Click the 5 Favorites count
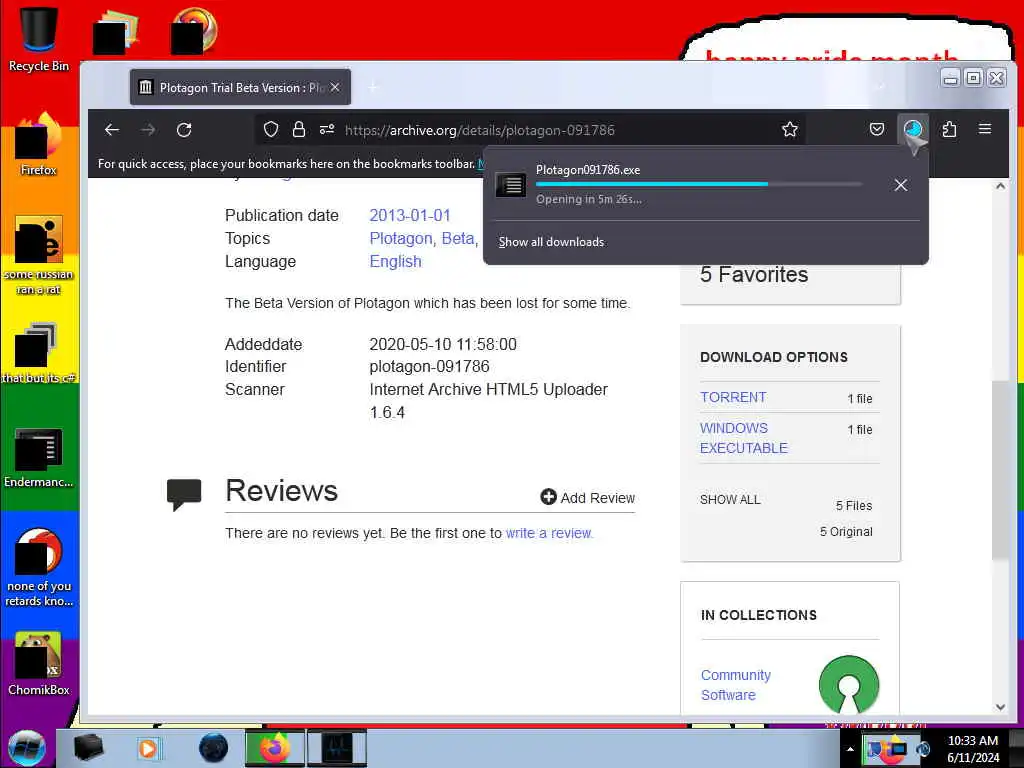1024x768 pixels. pyautogui.click(x=754, y=274)
